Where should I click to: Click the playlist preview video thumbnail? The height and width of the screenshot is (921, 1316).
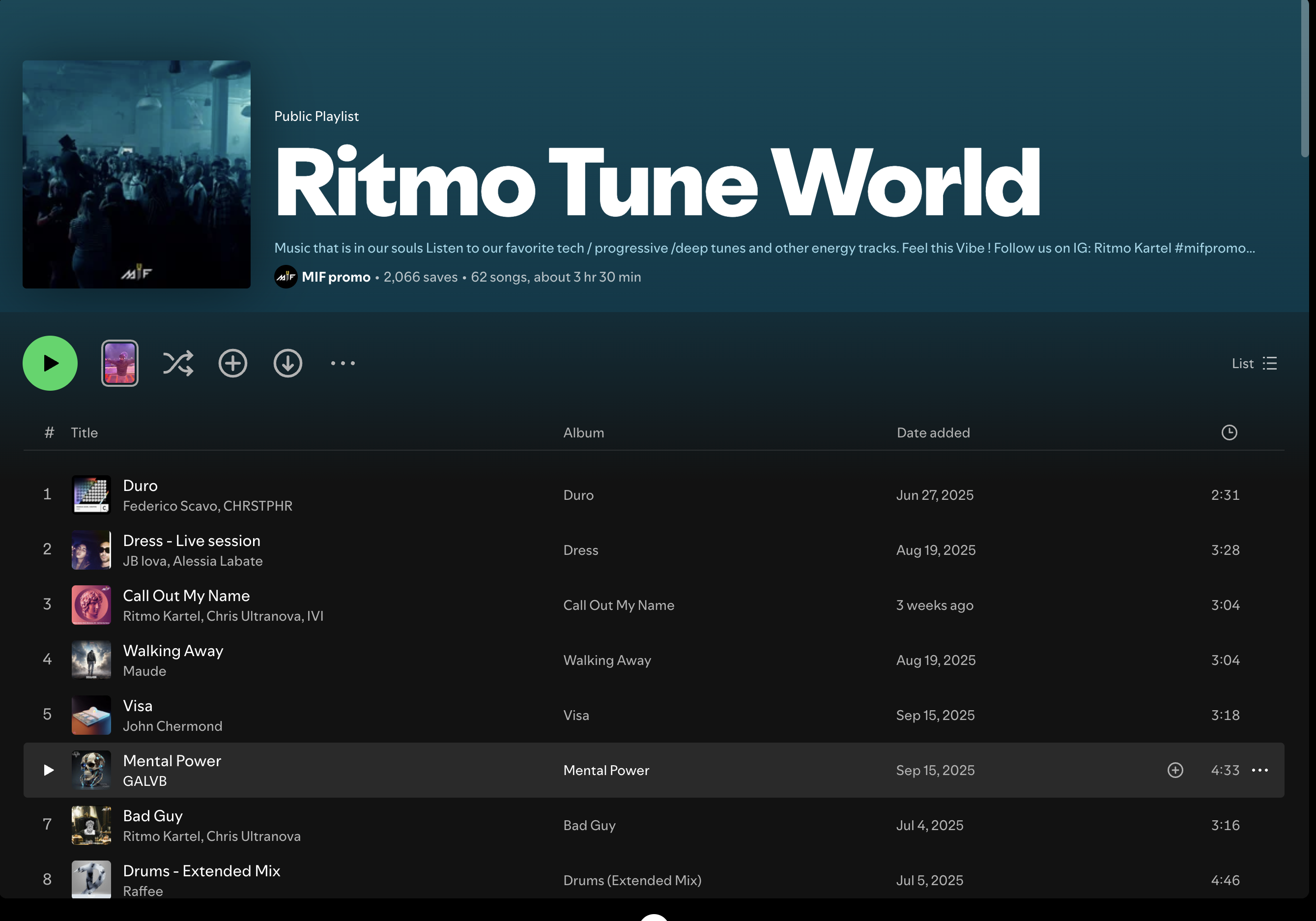point(120,363)
